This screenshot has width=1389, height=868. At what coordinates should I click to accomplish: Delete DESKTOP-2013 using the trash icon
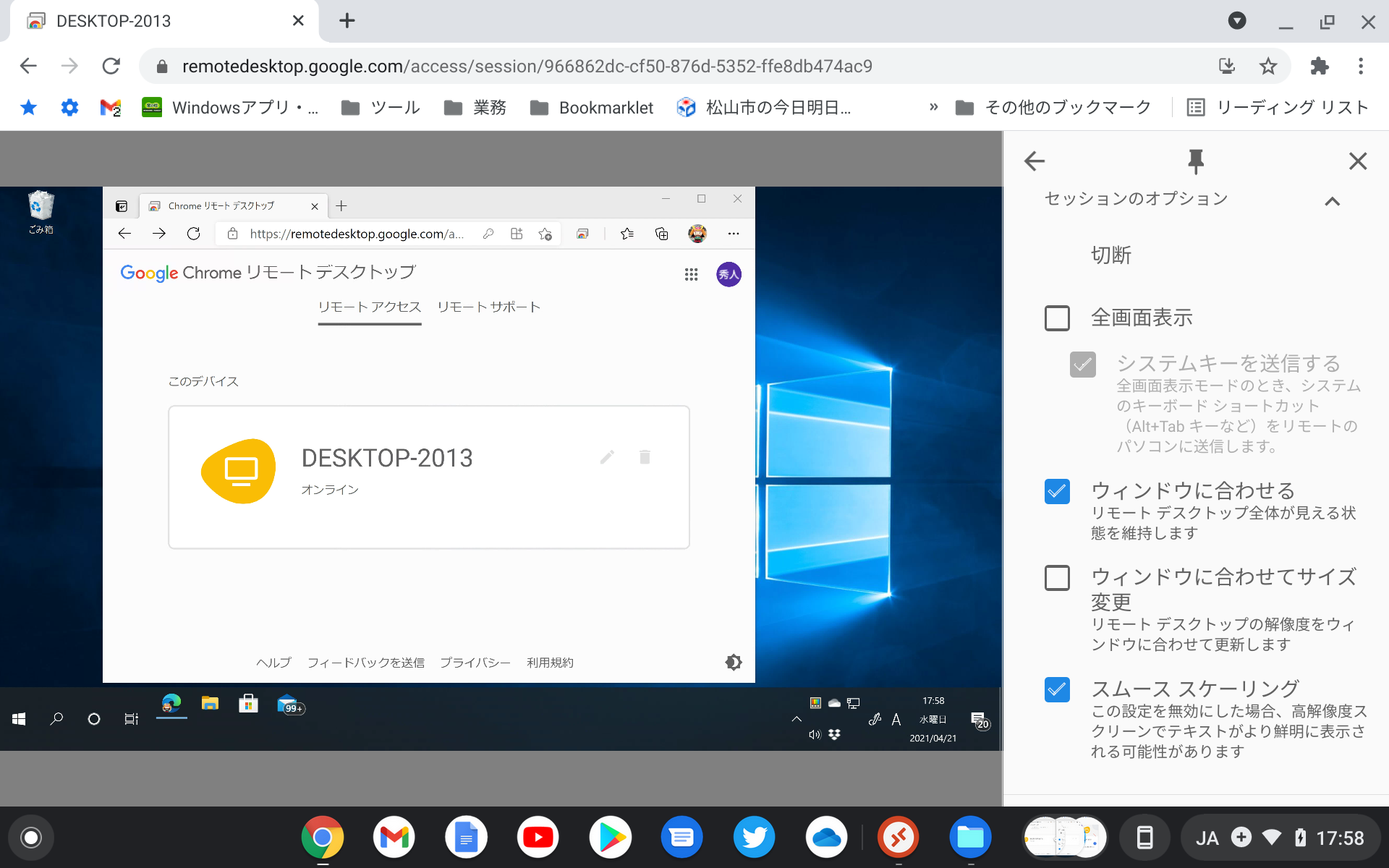(645, 457)
